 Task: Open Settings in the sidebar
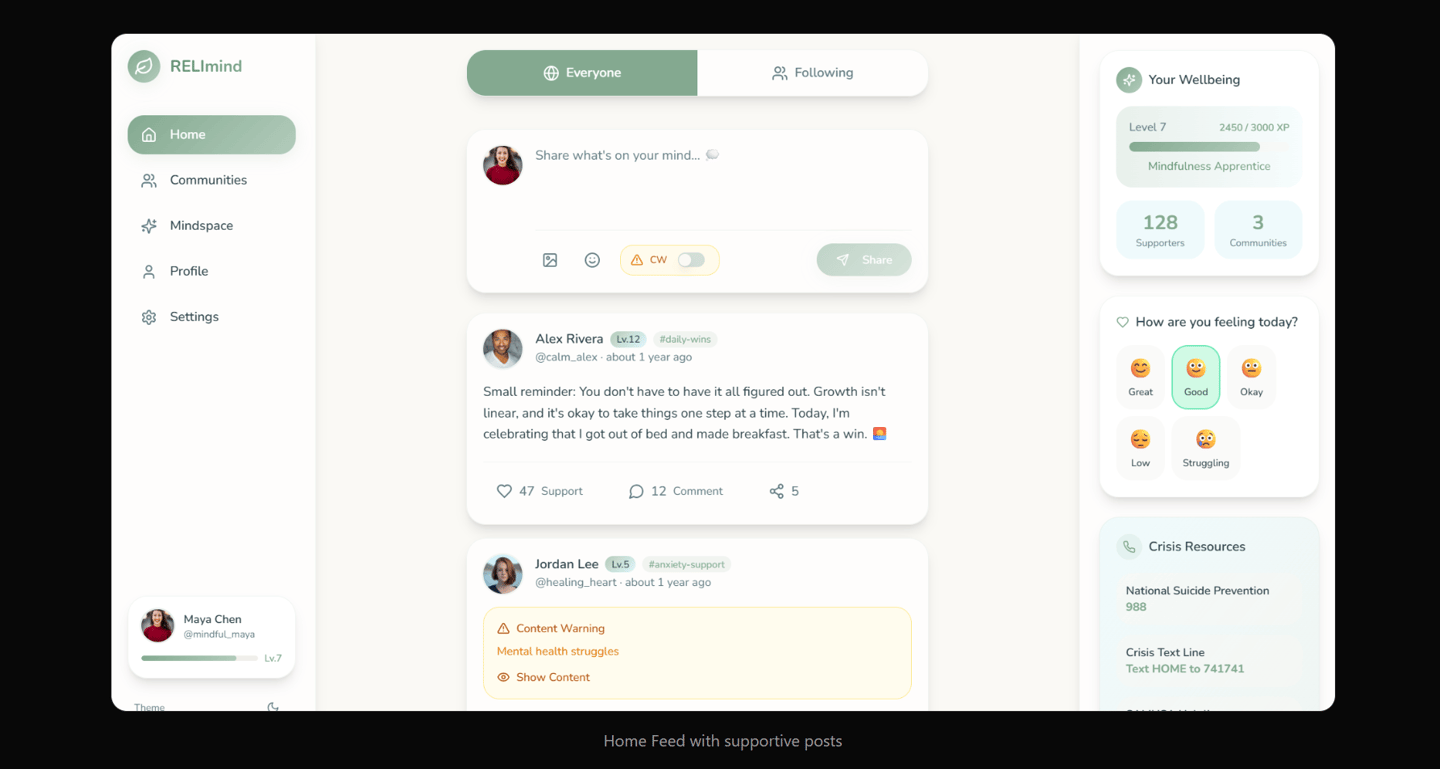[211, 317]
